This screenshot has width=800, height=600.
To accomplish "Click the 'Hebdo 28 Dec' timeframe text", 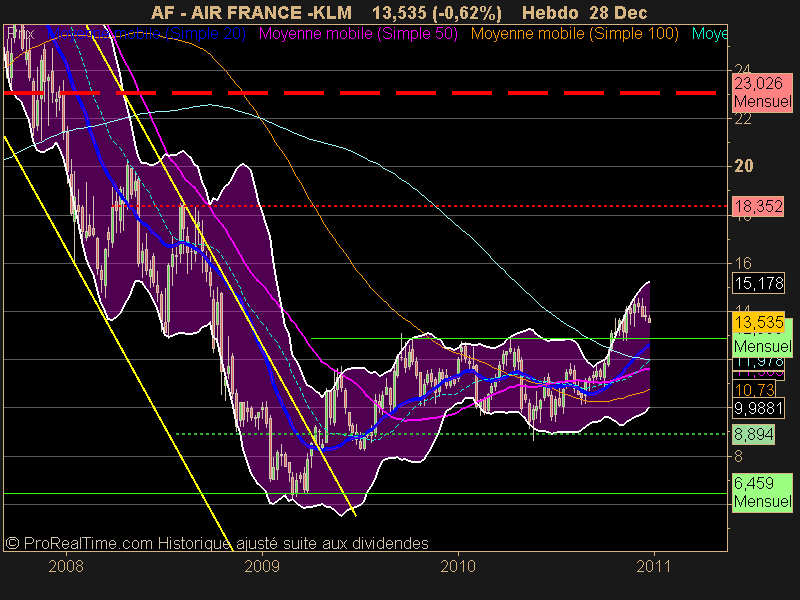I will [x=585, y=12].
